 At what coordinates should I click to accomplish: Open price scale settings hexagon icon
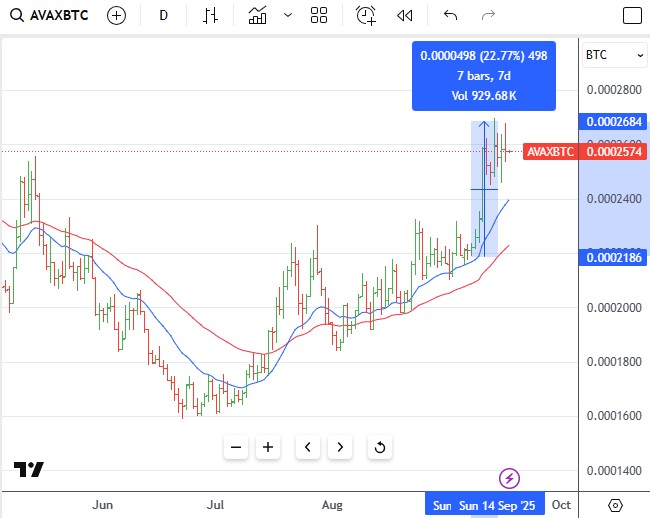tap(615, 505)
